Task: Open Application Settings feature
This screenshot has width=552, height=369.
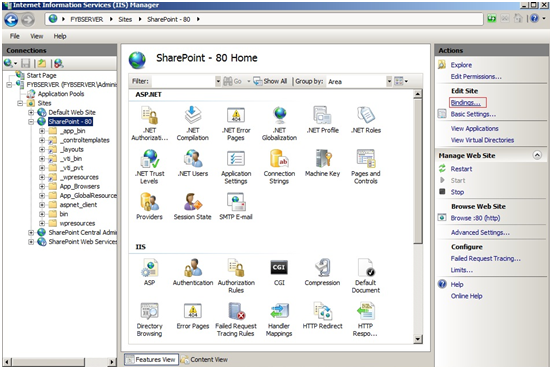Action: [x=236, y=167]
